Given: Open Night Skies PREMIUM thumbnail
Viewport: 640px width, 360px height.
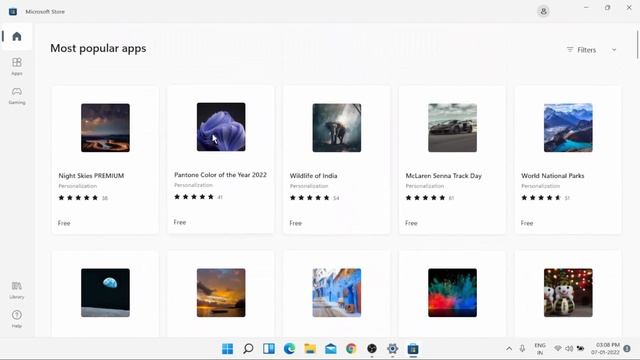Looking at the screenshot, I should (105, 128).
